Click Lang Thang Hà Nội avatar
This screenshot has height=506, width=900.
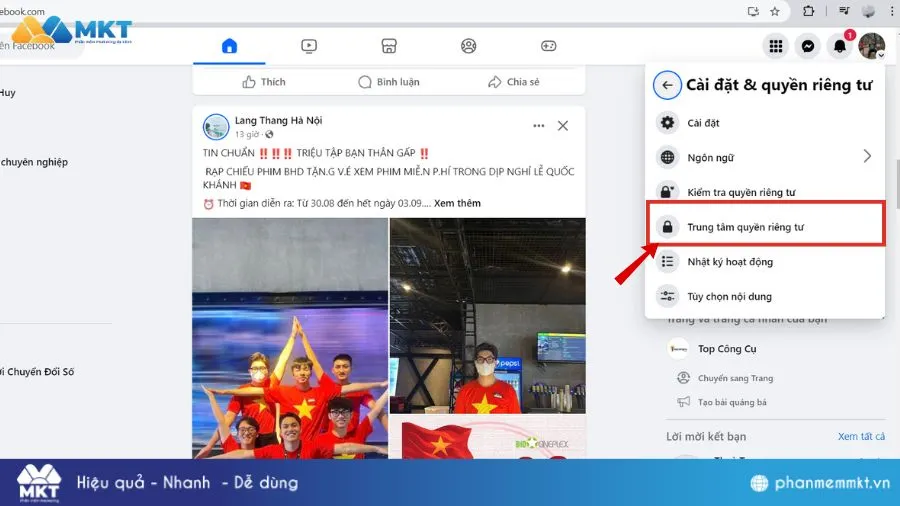click(216, 127)
